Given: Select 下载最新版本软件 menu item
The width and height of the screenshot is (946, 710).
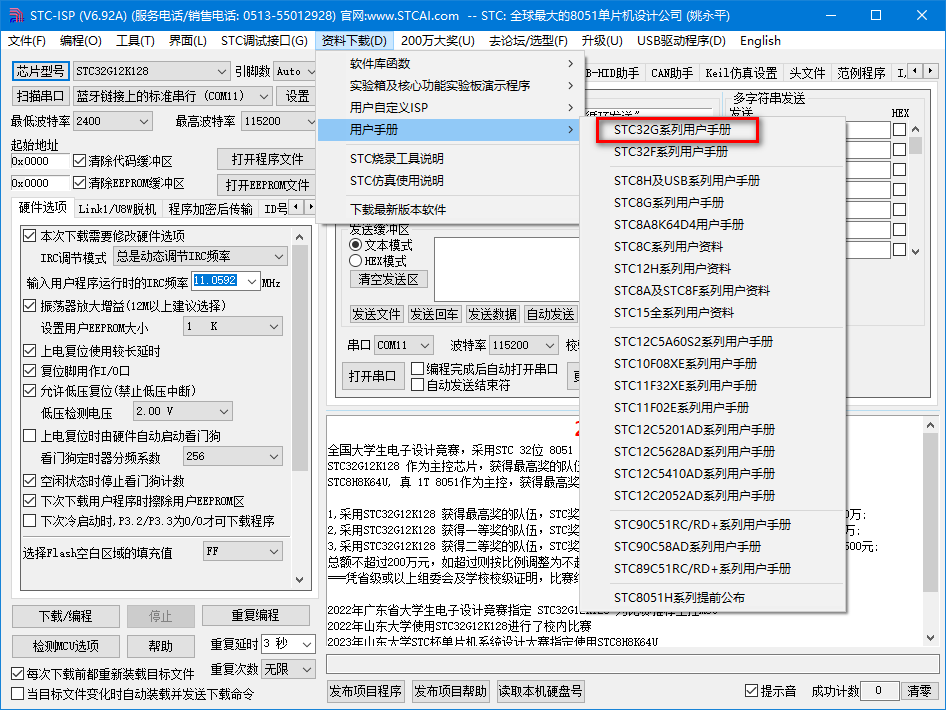Looking at the screenshot, I should [x=398, y=209].
